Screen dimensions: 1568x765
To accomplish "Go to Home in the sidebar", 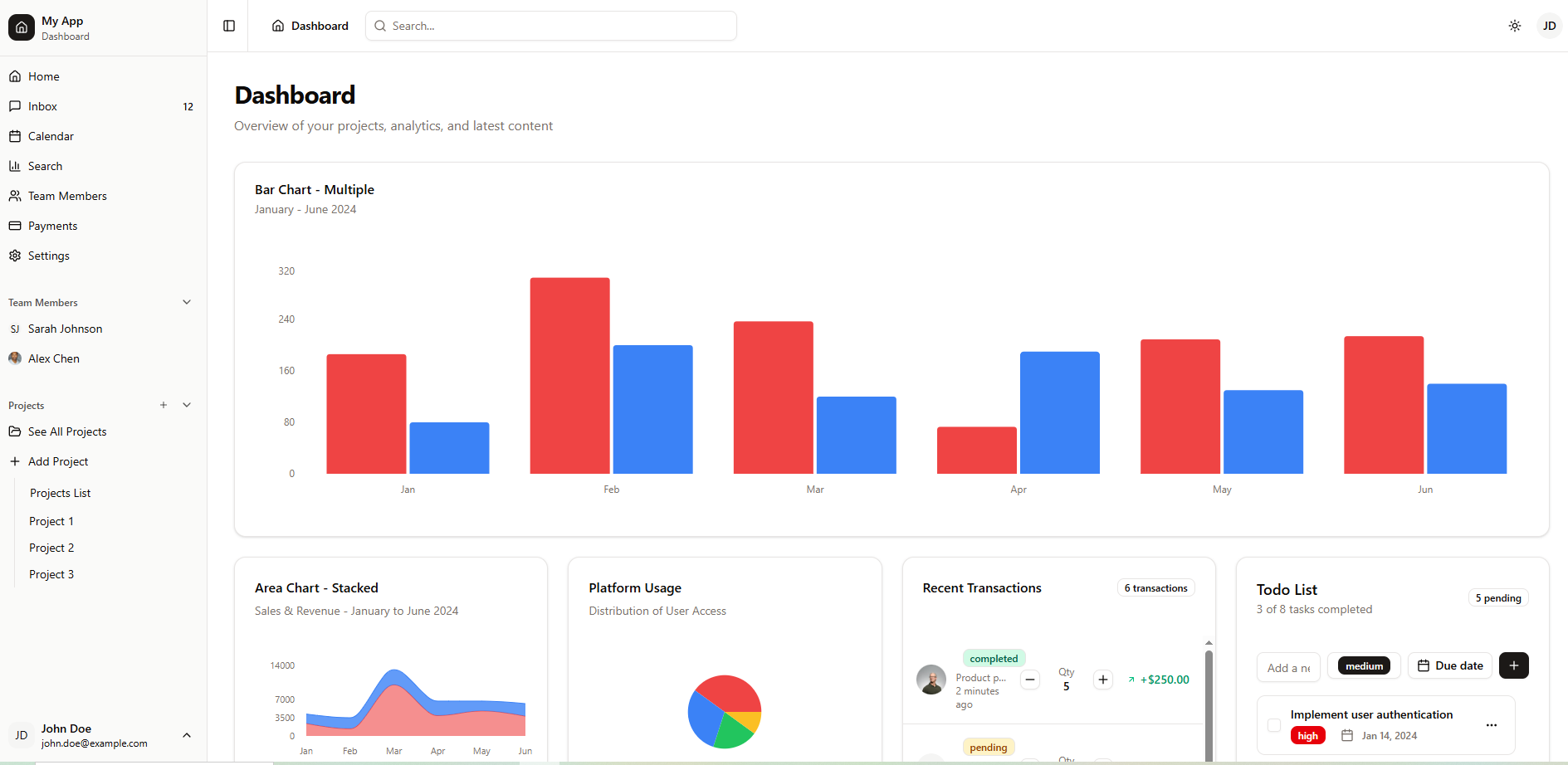I will (x=103, y=76).
